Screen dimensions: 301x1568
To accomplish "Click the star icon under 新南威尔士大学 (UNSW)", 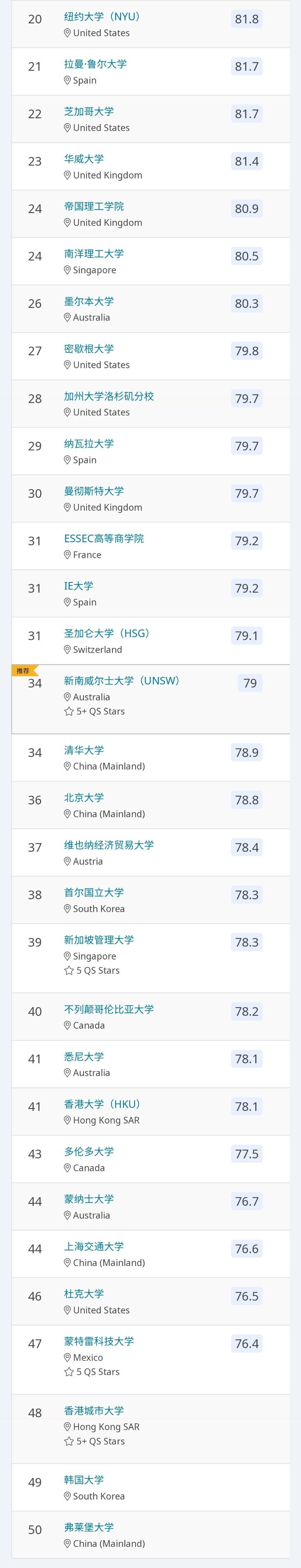I will pos(69,711).
